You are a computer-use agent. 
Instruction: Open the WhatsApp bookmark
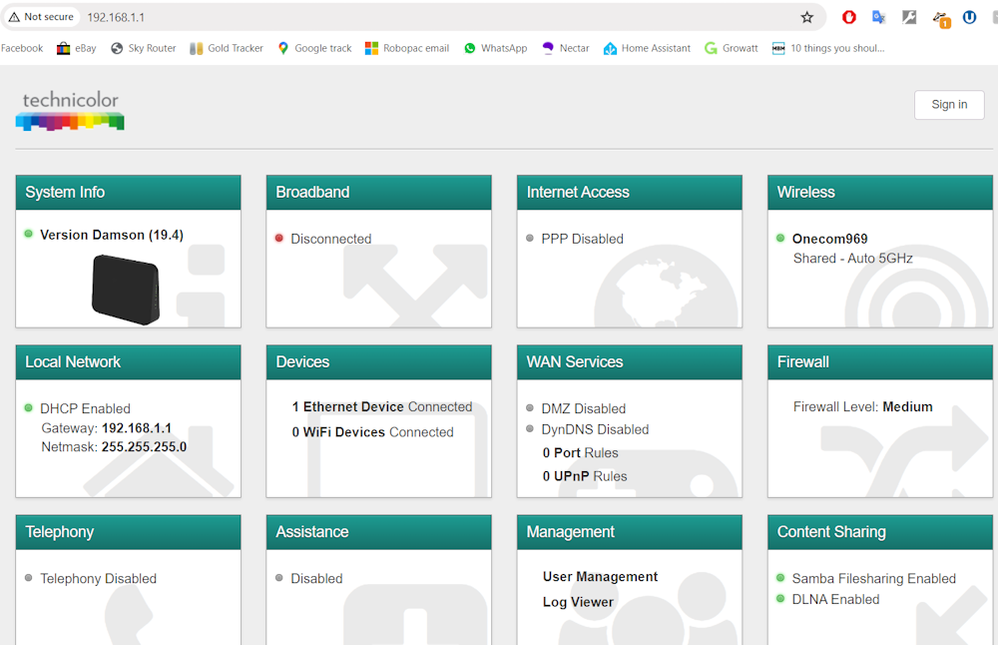495,48
